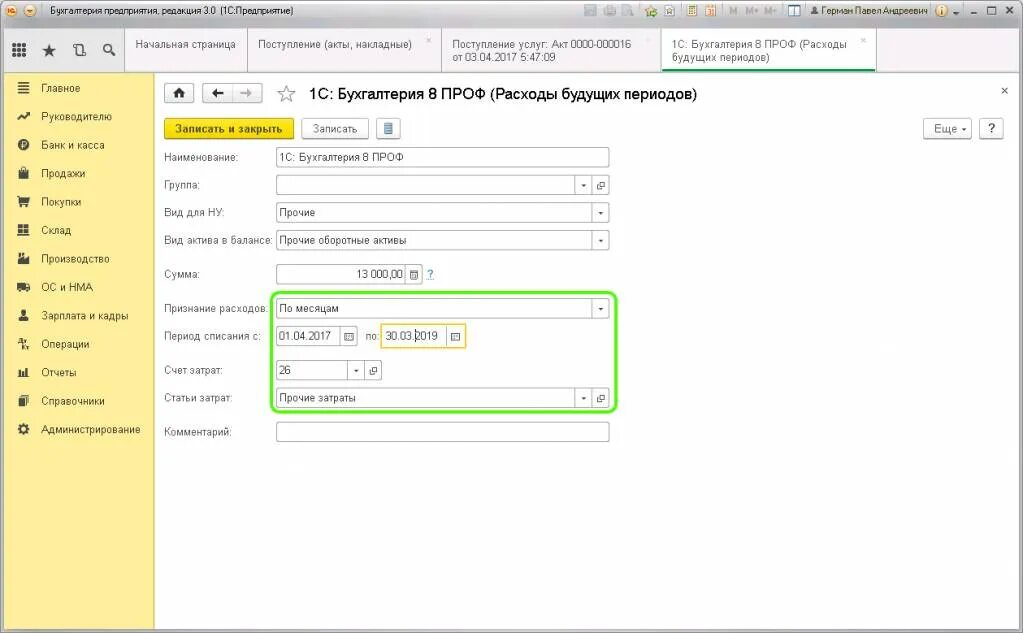Click the calculator icon in title bar

[x=693, y=10]
